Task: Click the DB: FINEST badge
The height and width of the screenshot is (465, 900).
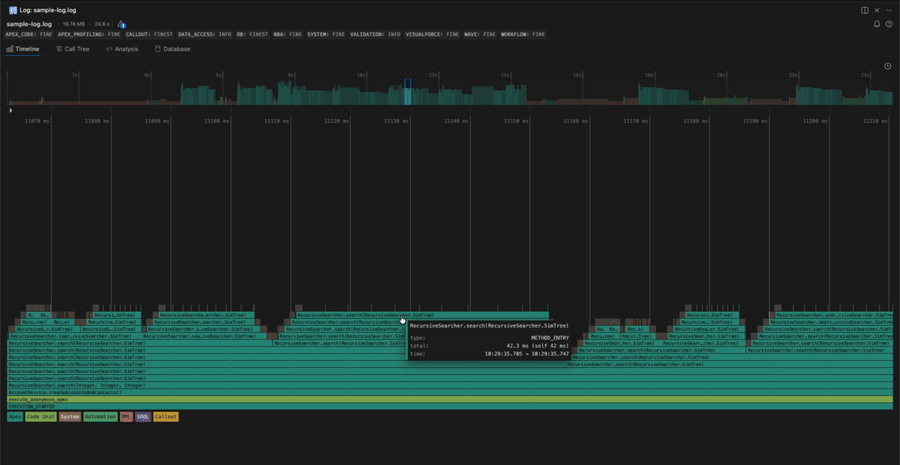Action: pyautogui.click(x=252, y=34)
